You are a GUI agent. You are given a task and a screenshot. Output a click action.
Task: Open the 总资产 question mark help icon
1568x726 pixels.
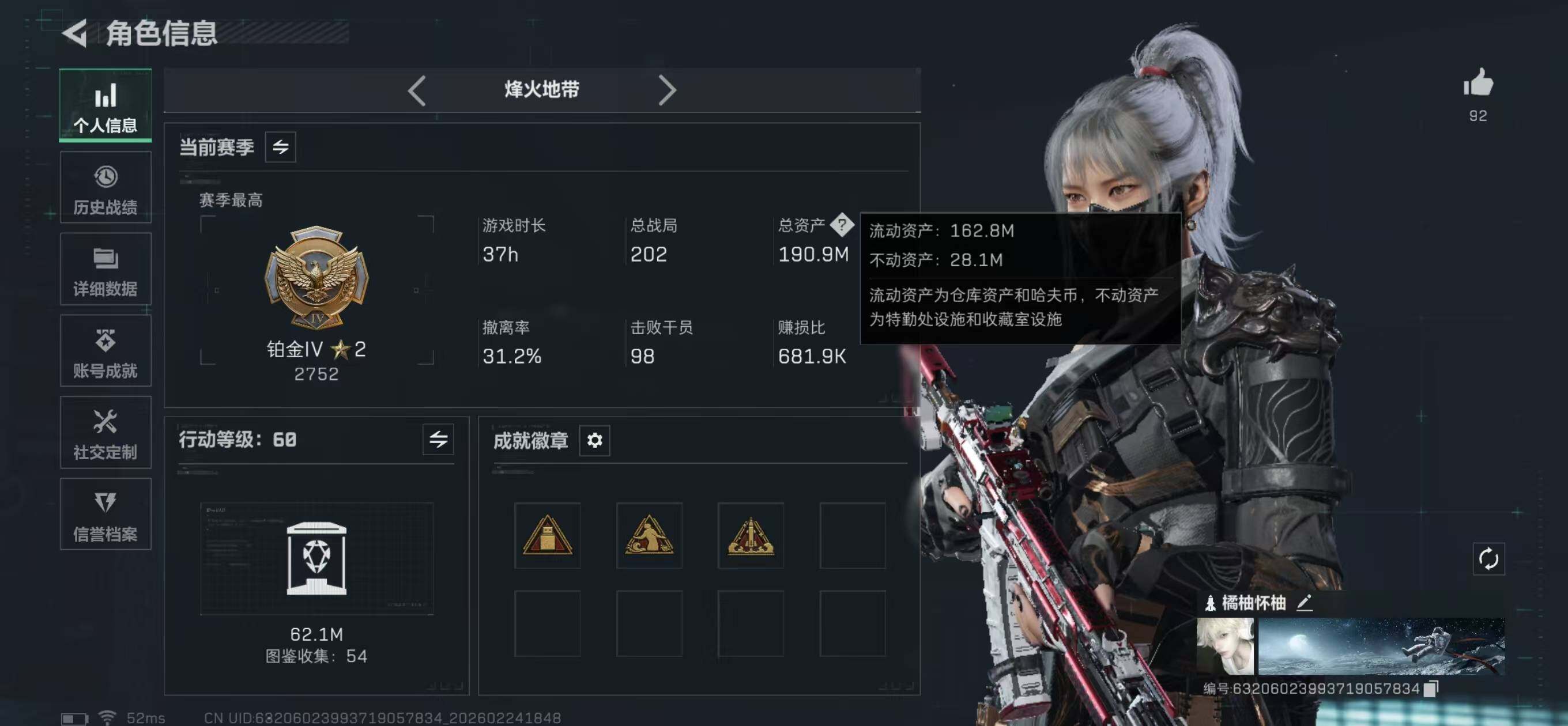(842, 225)
